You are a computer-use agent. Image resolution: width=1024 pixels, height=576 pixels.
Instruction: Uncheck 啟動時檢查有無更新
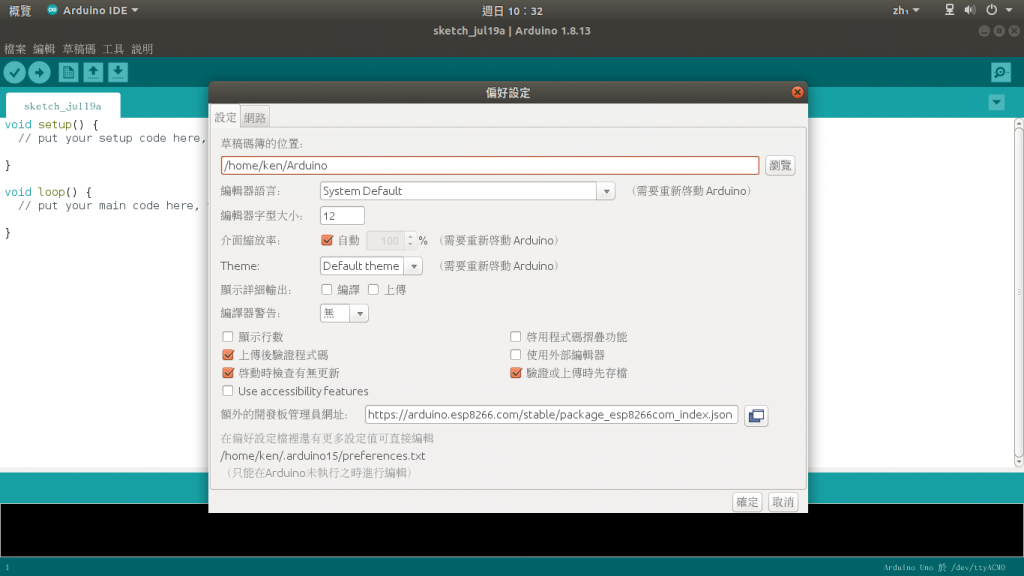(228, 373)
